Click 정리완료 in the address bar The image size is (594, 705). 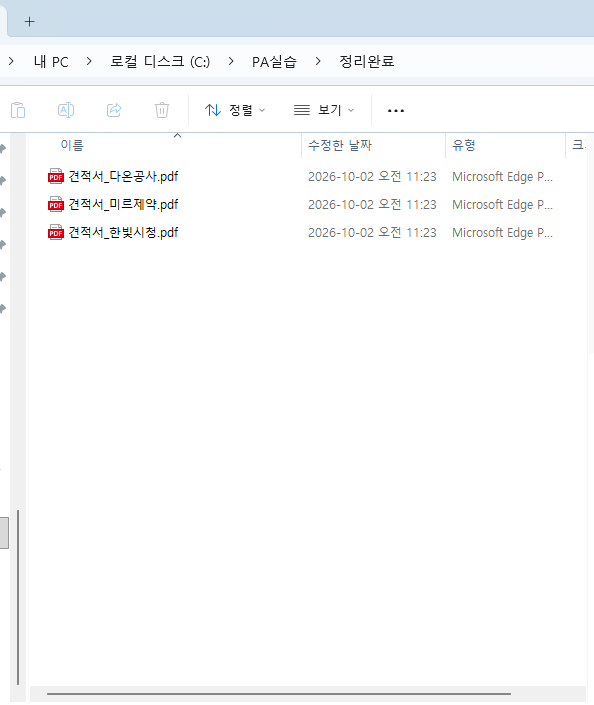click(366, 61)
